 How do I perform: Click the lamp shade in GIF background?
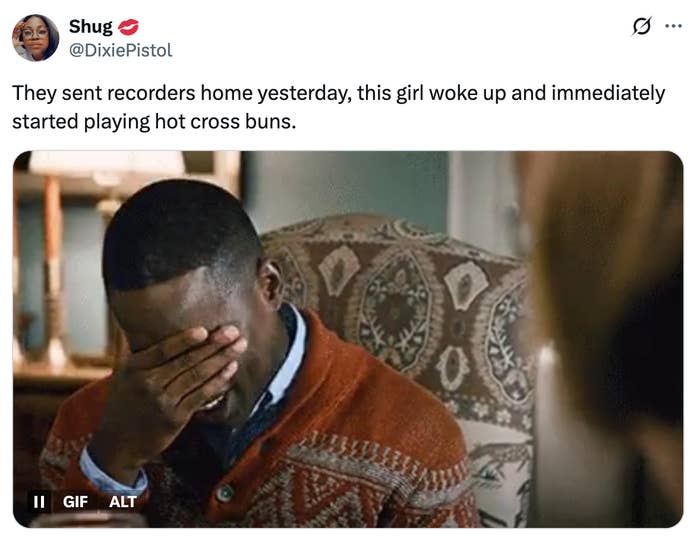point(107,163)
